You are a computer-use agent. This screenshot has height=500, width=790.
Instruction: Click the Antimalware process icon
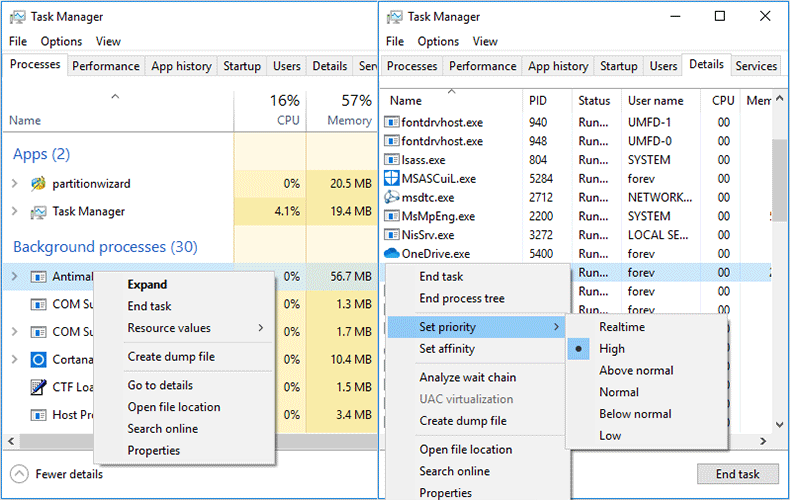tap(38, 277)
